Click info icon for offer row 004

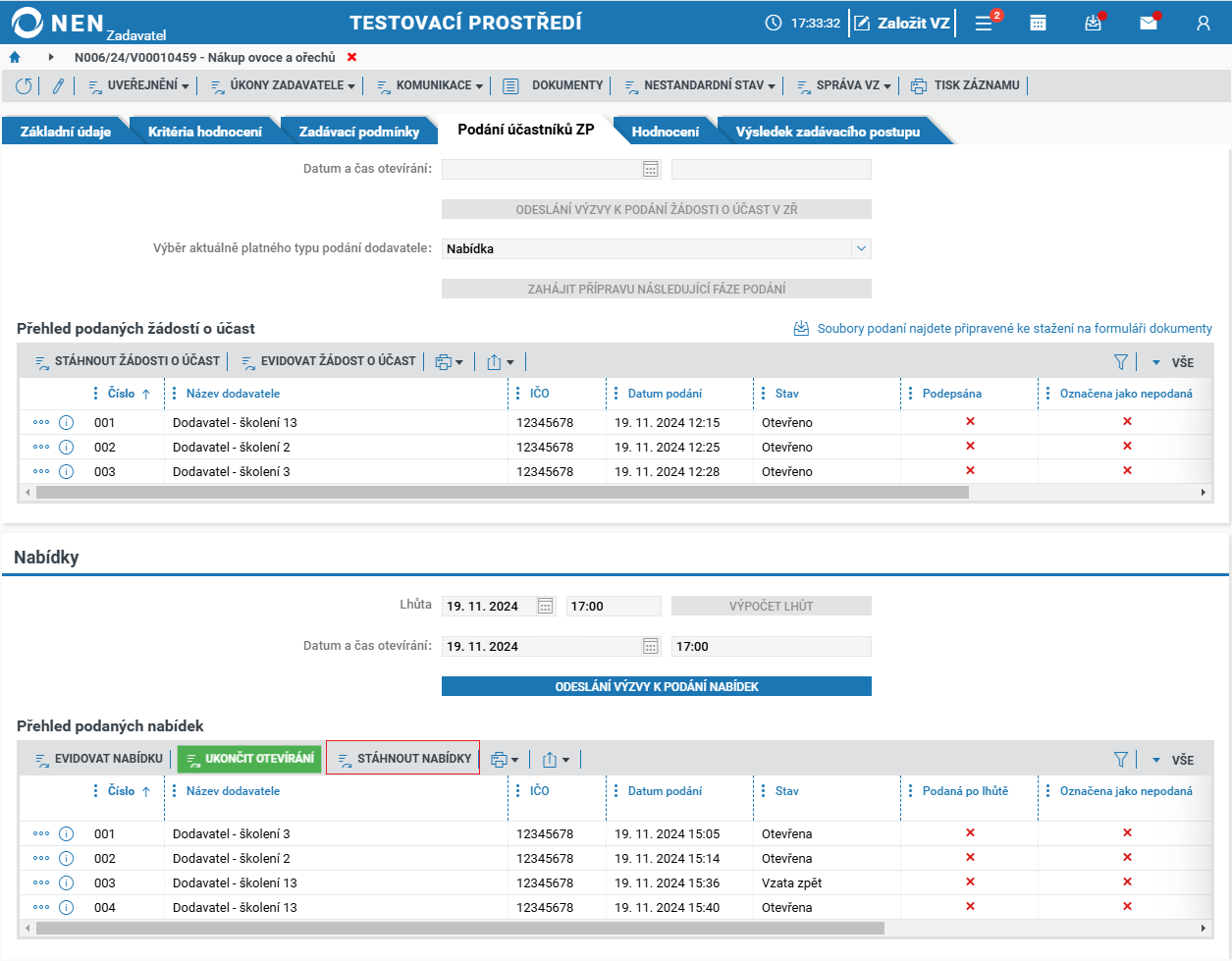[67, 907]
